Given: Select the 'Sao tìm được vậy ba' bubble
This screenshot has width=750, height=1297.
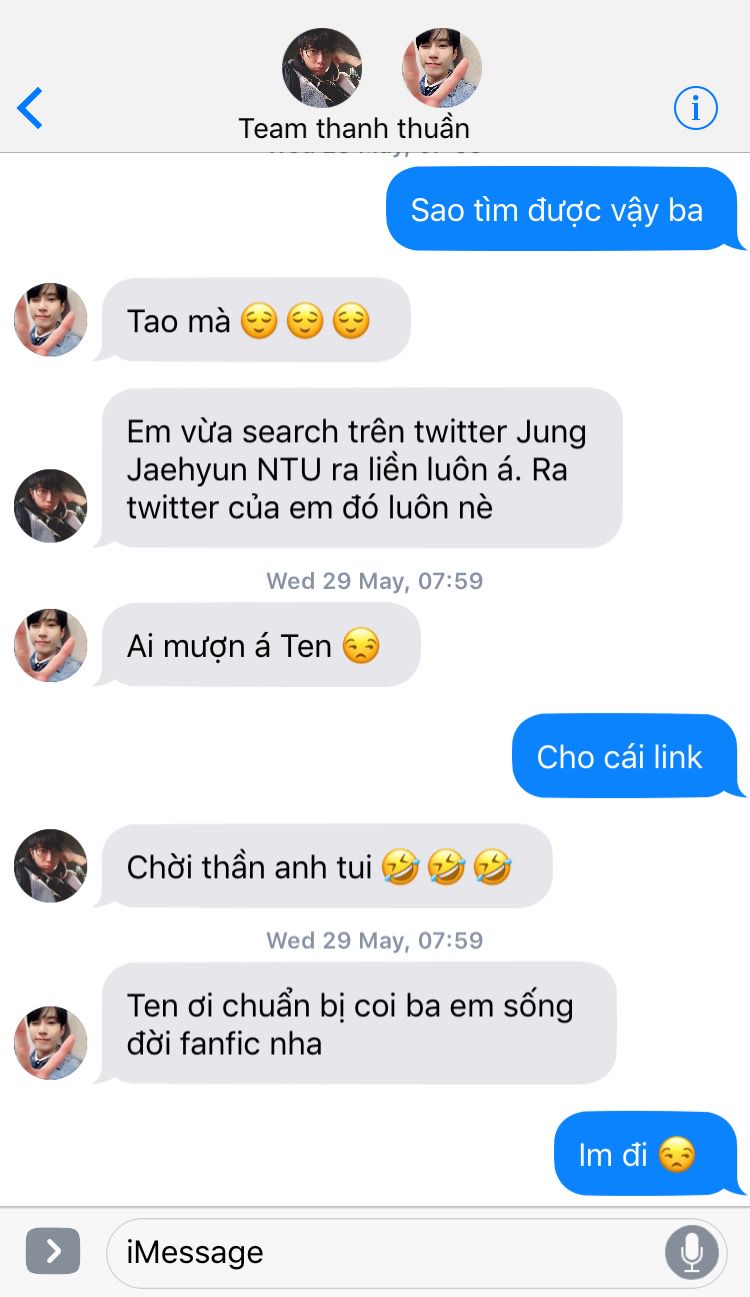Looking at the screenshot, I should click(562, 209).
